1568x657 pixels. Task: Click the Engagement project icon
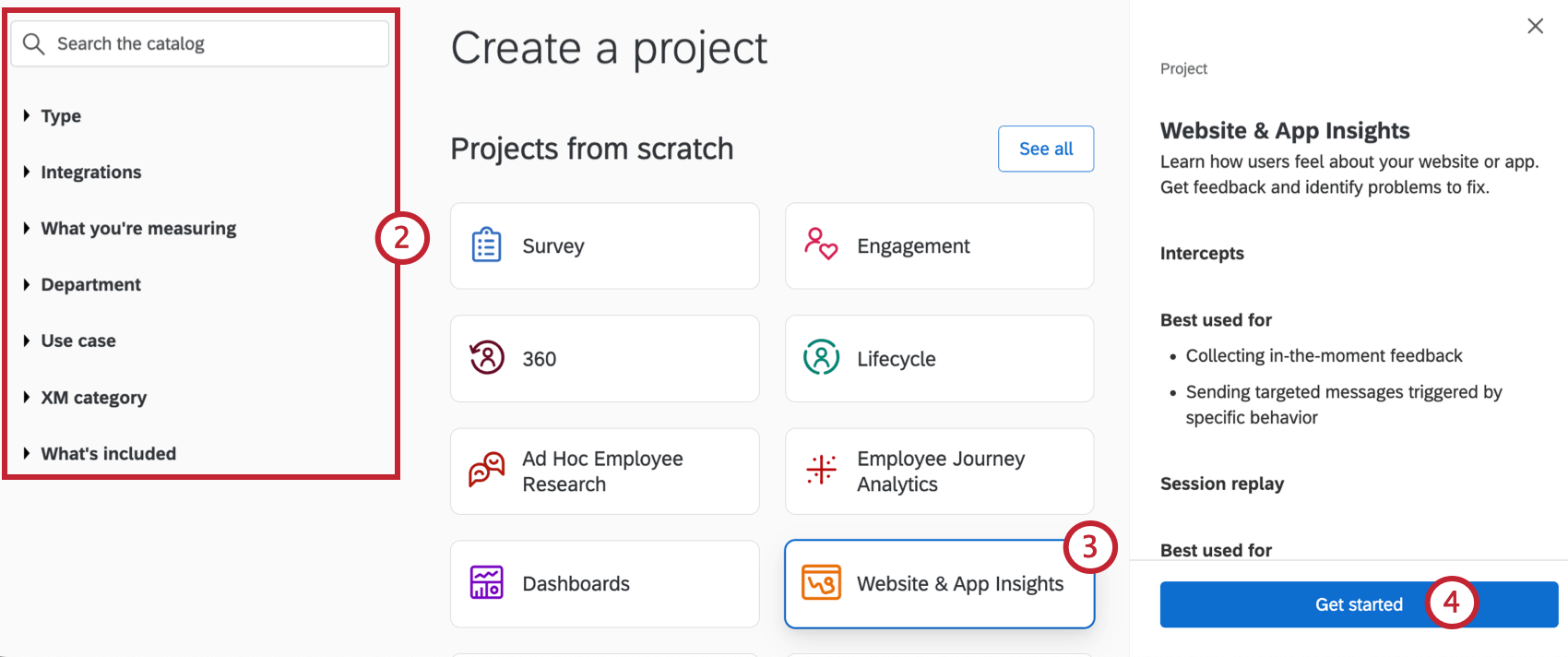coord(821,245)
